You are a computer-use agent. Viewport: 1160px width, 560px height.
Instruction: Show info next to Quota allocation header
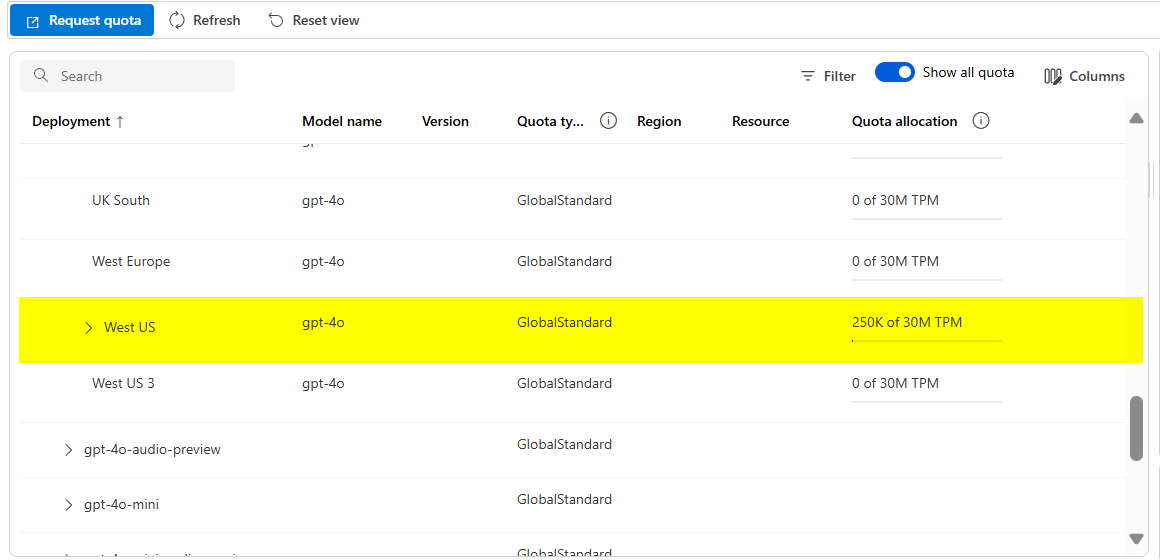(981, 121)
